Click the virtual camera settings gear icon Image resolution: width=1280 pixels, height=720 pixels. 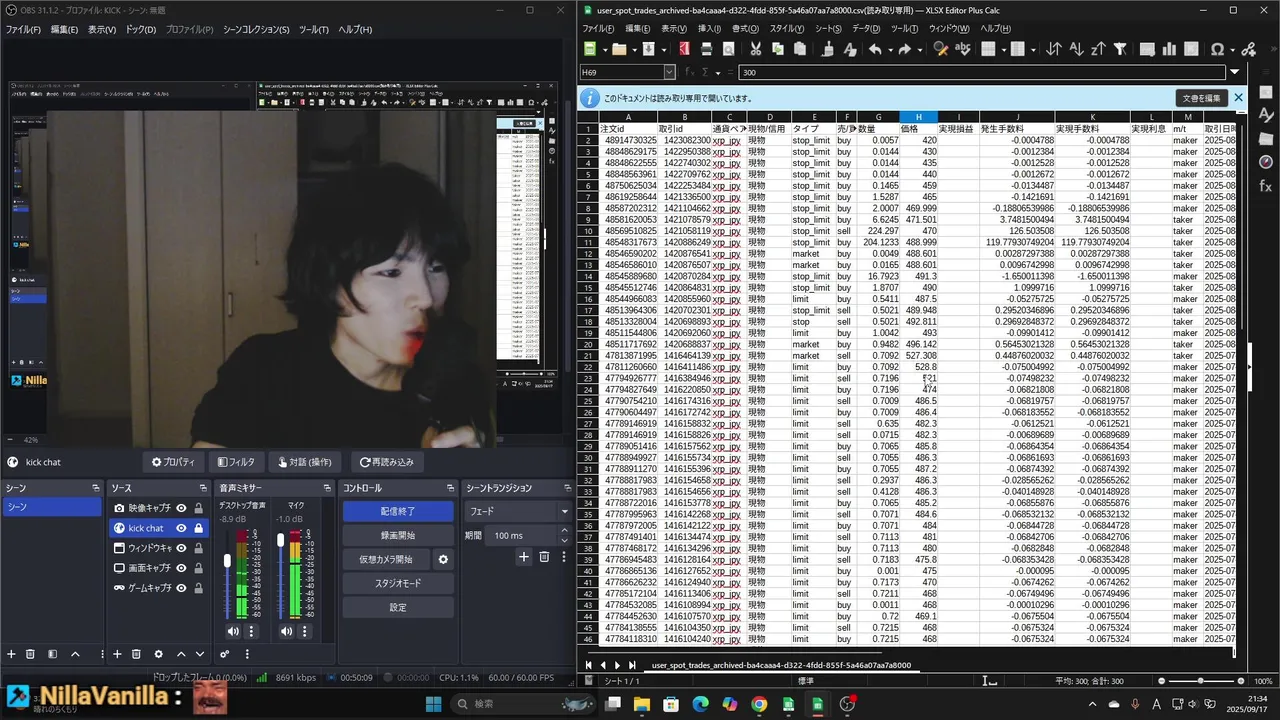click(x=443, y=559)
